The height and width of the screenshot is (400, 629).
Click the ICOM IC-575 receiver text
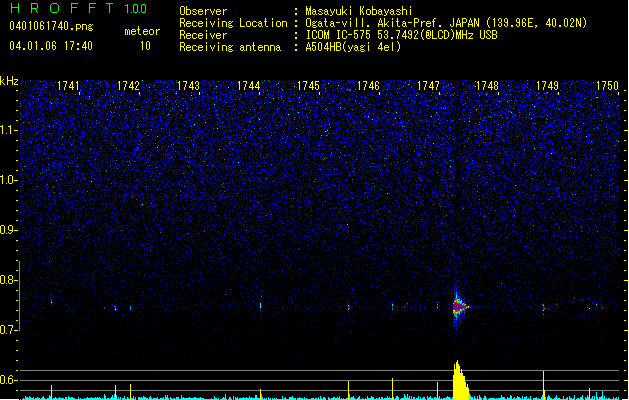(x=401, y=35)
